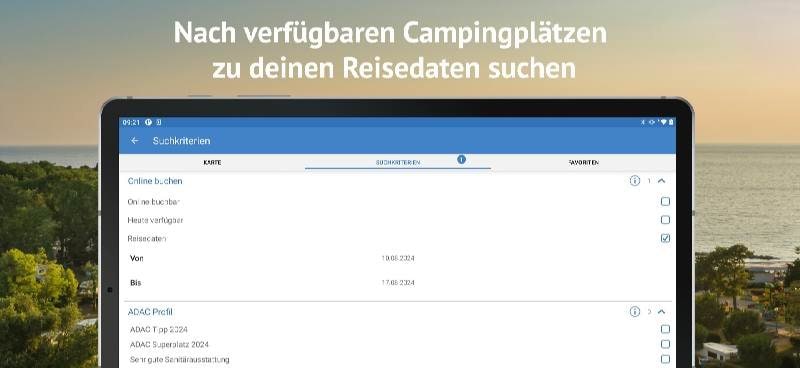
Task: Click the ADAC Superplatz 2024 label
Action: pos(169,345)
